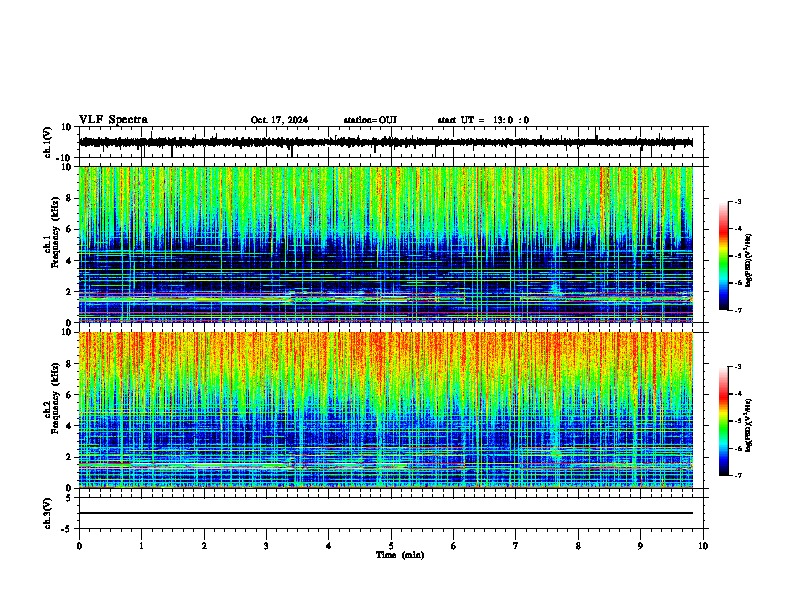Screen dimensions: 792x612
Task: Click the ch.1 "Frequency (kHz)" axis label
Action: coord(55,232)
